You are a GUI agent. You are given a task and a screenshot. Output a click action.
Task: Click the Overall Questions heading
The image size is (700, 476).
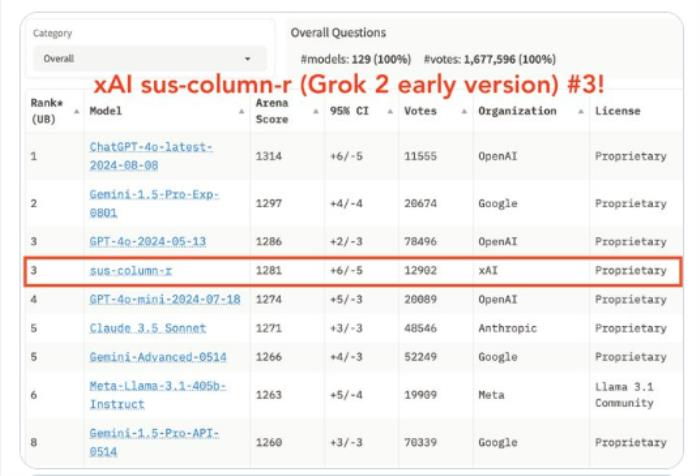coord(338,33)
